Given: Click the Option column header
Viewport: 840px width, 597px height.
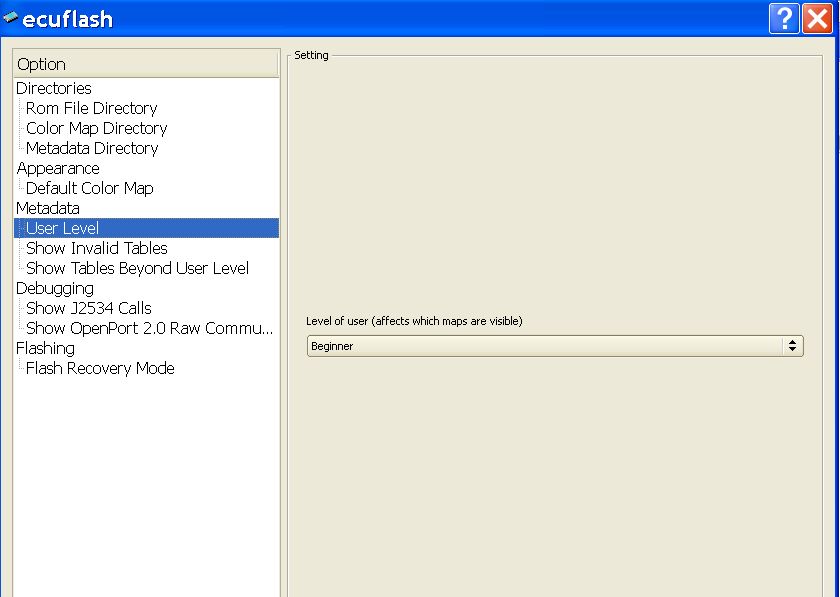Looking at the screenshot, I should [146, 64].
